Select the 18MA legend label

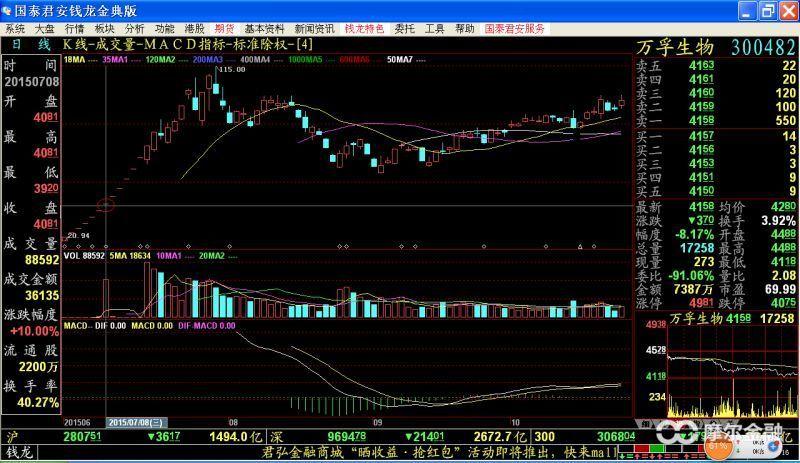click(x=74, y=60)
